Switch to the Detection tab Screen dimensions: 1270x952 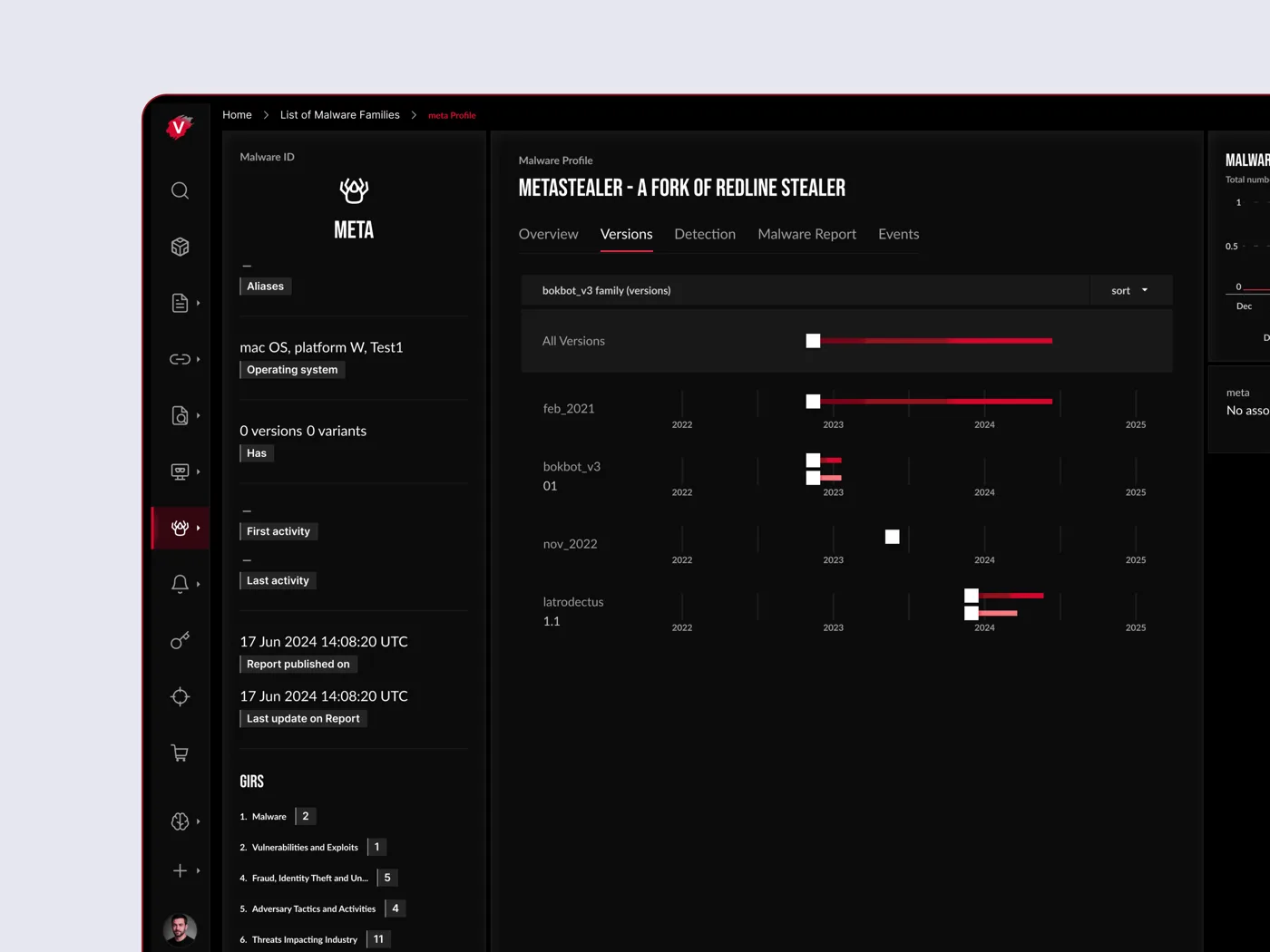[x=705, y=234]
